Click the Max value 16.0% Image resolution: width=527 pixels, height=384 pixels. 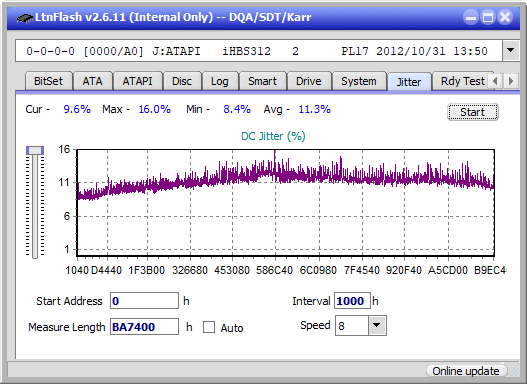click(155, 109)
